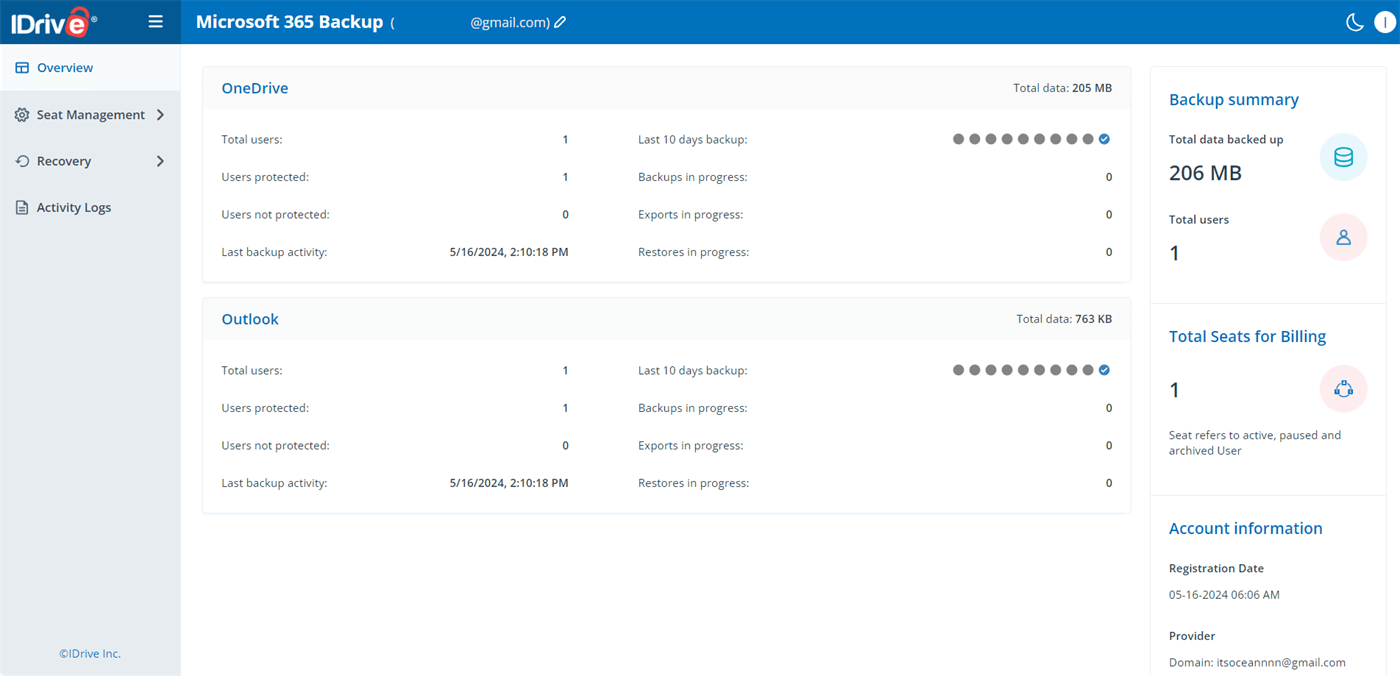Click Outlook Restores in progress label
The width and height of the screenshot is (1400, 676).
pyautogui.click(x=693, y=483)
